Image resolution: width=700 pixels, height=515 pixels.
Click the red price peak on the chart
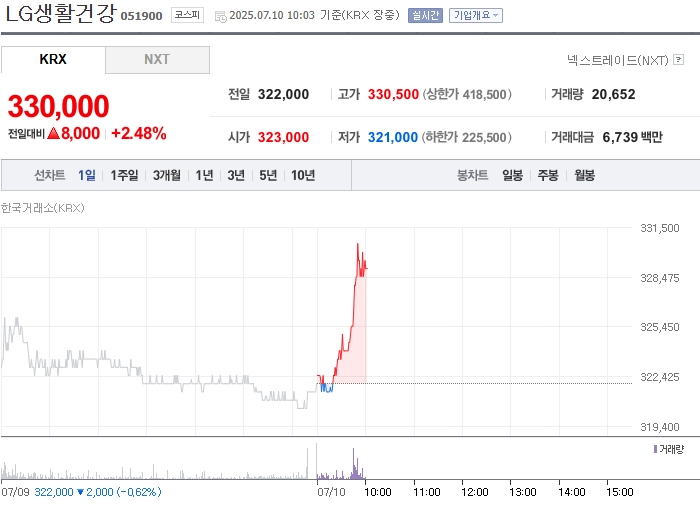358,245
